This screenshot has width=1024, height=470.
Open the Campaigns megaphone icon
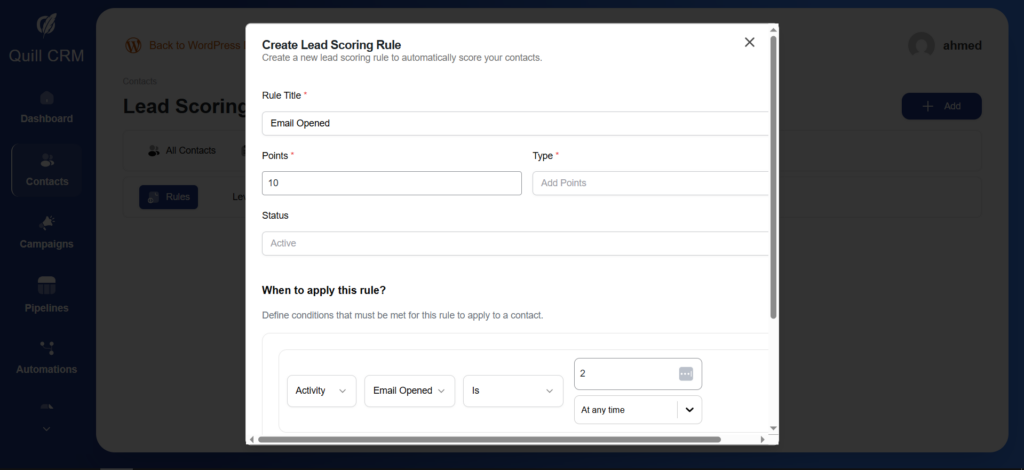[x=47, y=223]
